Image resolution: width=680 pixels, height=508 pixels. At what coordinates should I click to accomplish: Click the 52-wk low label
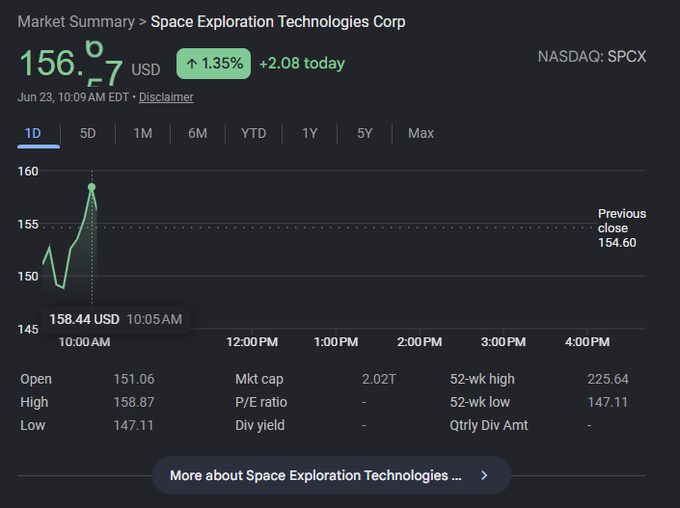[480, 402]
